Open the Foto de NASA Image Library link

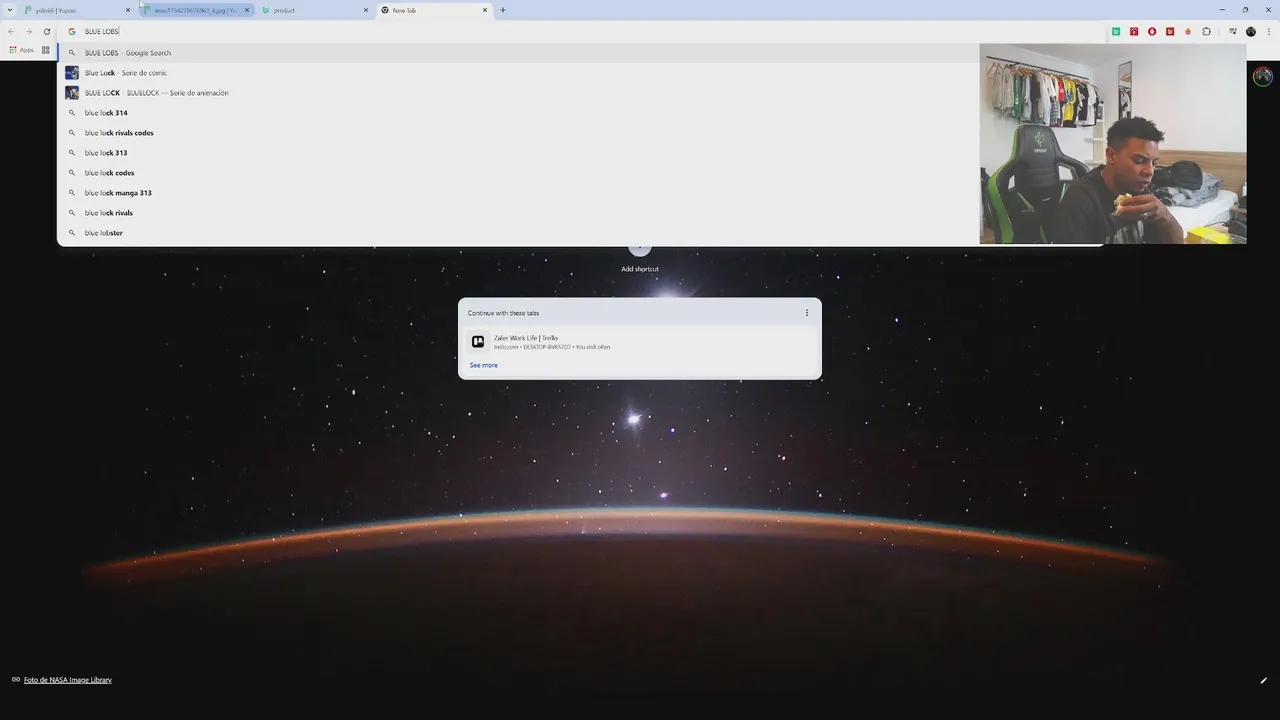tap(68, 680)
